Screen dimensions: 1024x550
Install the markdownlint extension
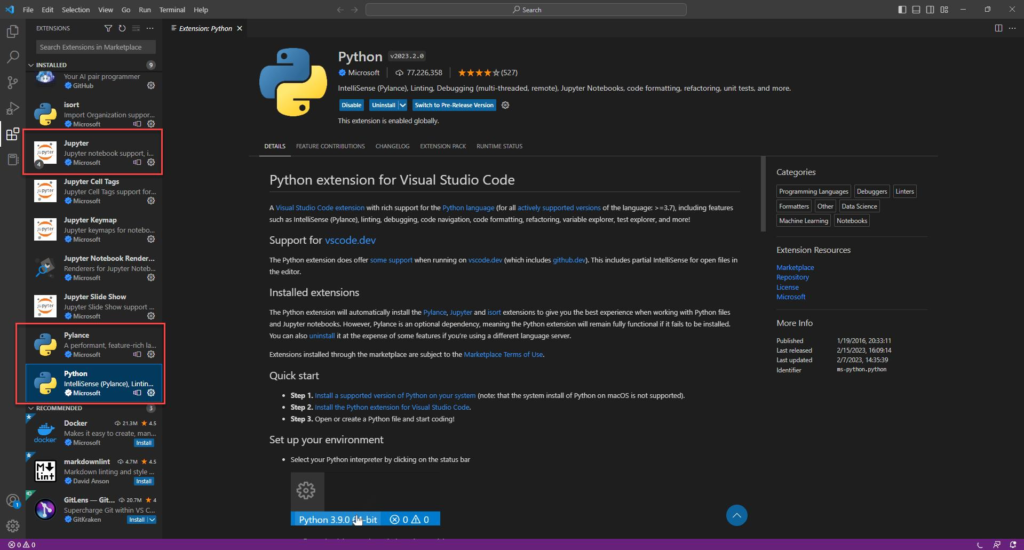[x=144, y=481]
